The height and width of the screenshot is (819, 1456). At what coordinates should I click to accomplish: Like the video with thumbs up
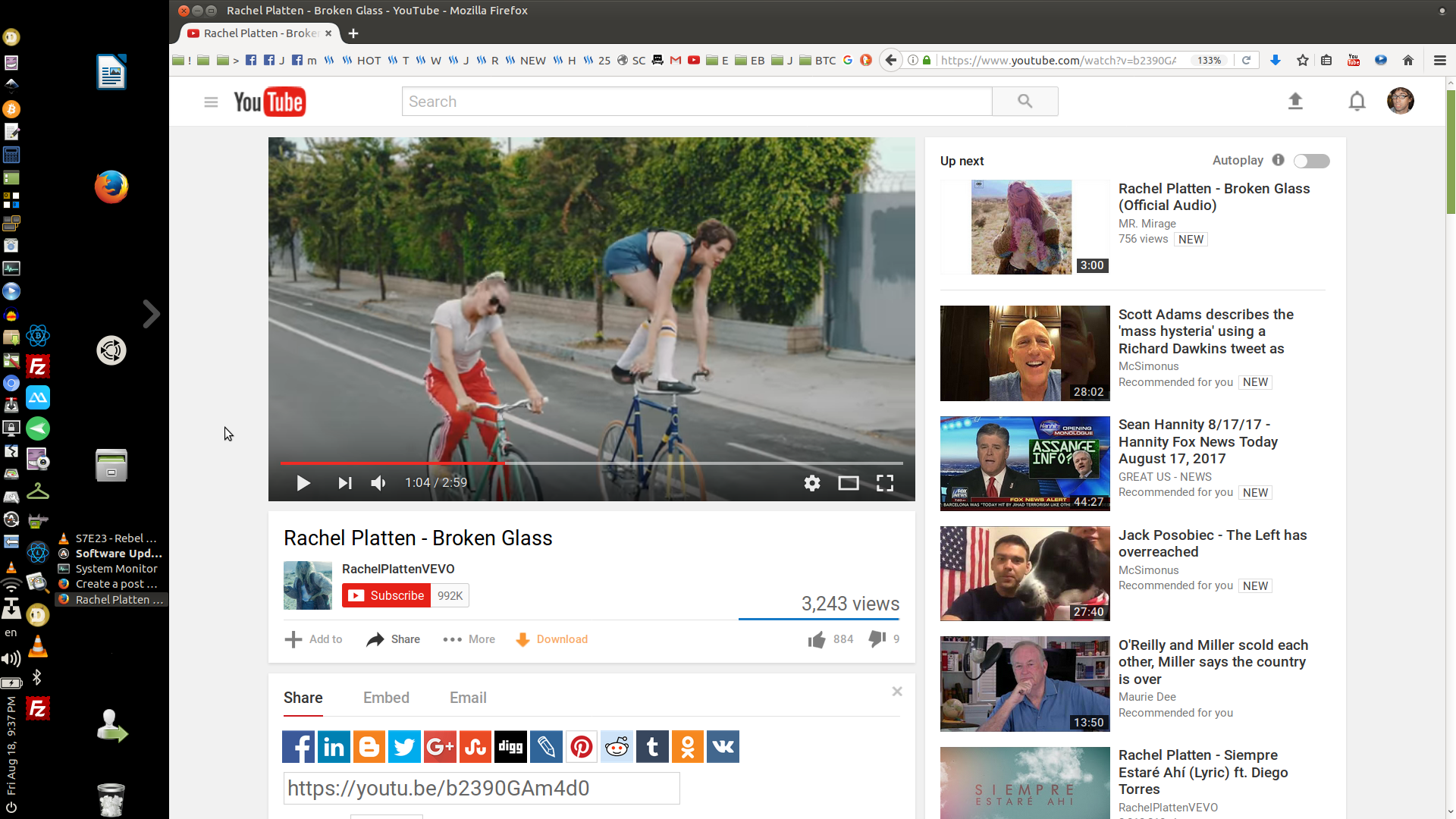pos(817,639)
